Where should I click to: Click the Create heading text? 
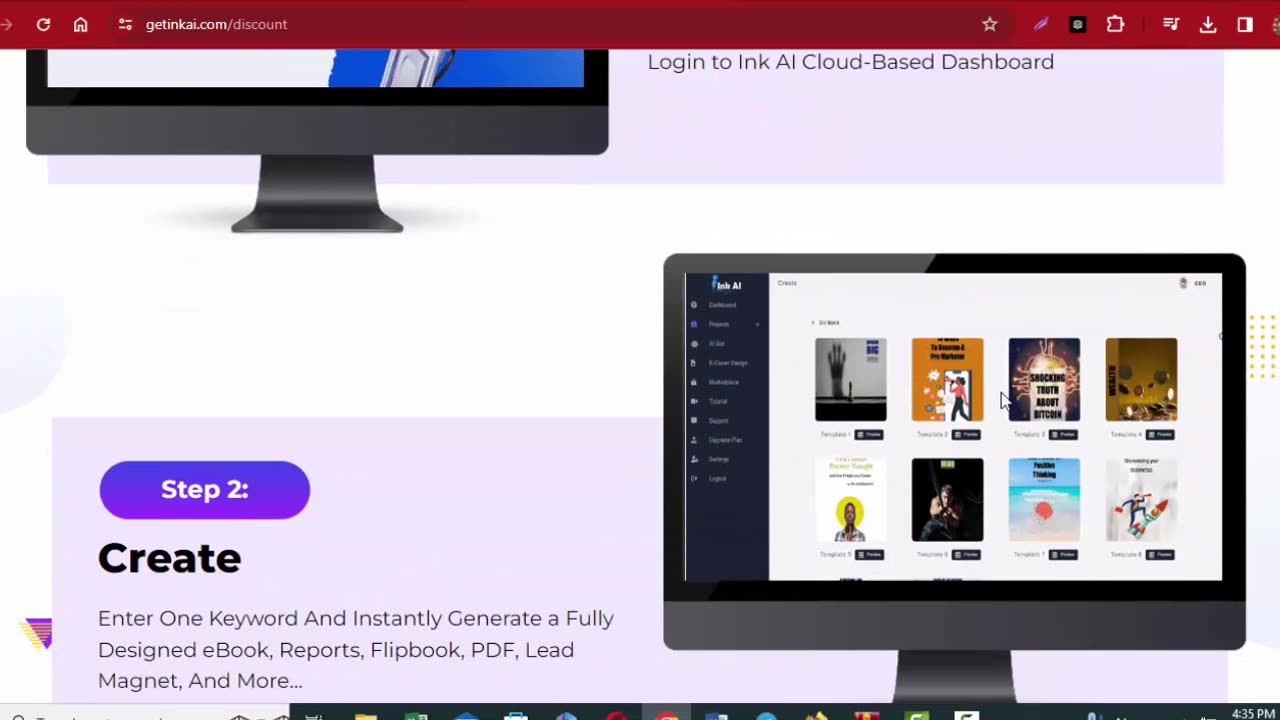point(169,558)
